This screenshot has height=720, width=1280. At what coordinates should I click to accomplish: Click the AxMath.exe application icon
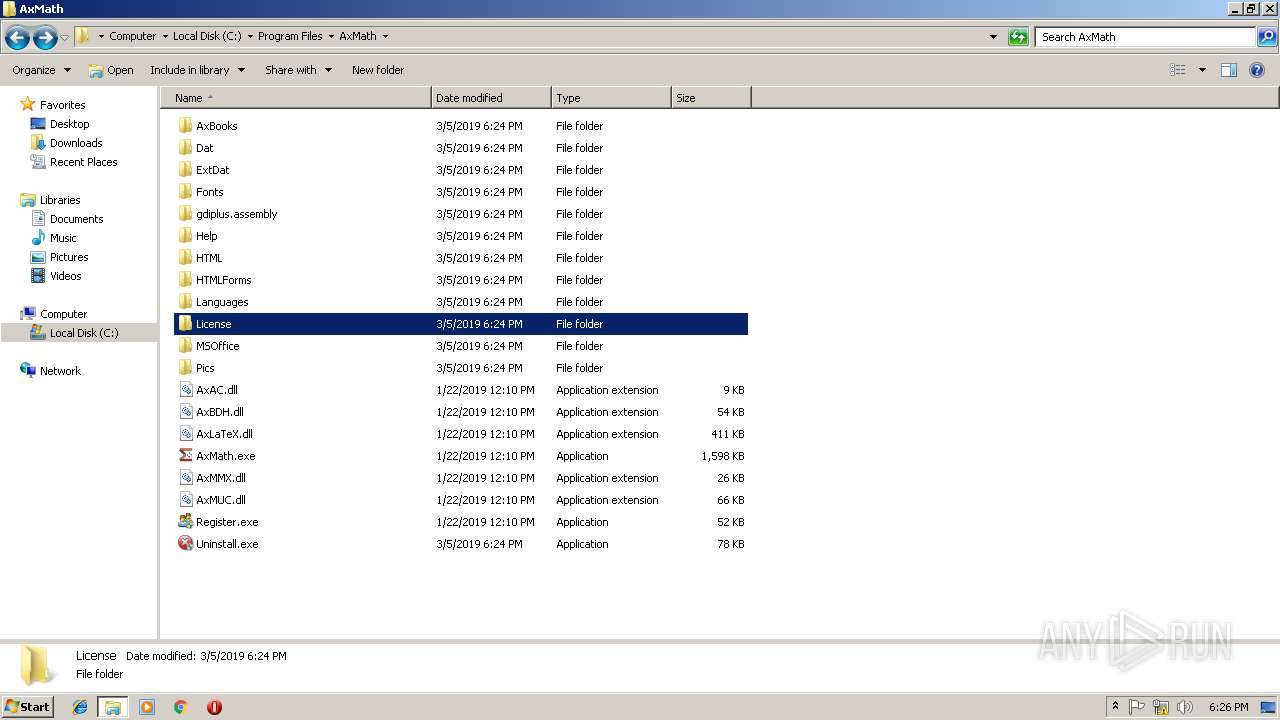point(185,456)
